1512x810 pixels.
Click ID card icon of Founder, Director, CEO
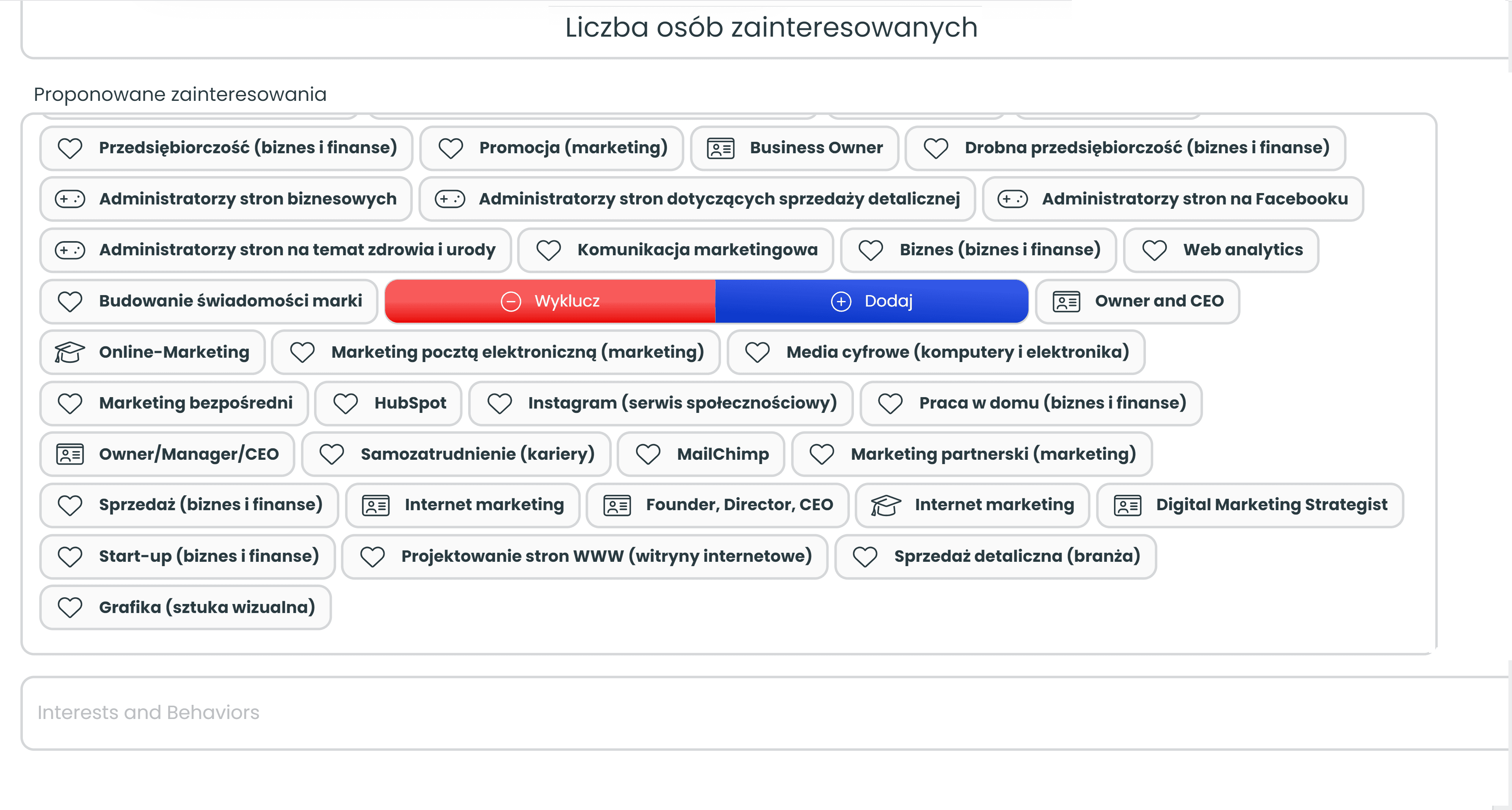coord(617,505)
